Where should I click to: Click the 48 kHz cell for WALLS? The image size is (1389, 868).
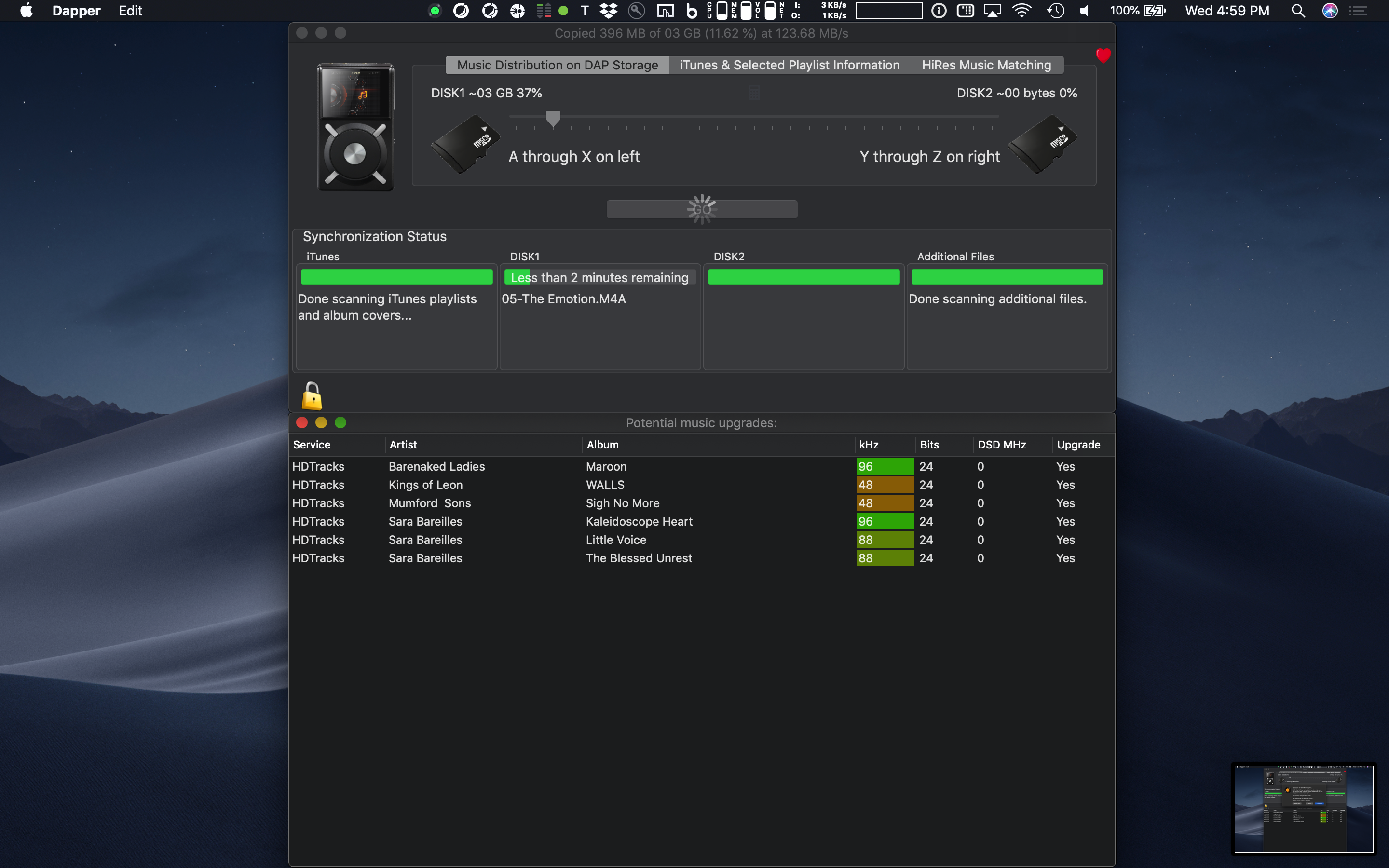885,485
